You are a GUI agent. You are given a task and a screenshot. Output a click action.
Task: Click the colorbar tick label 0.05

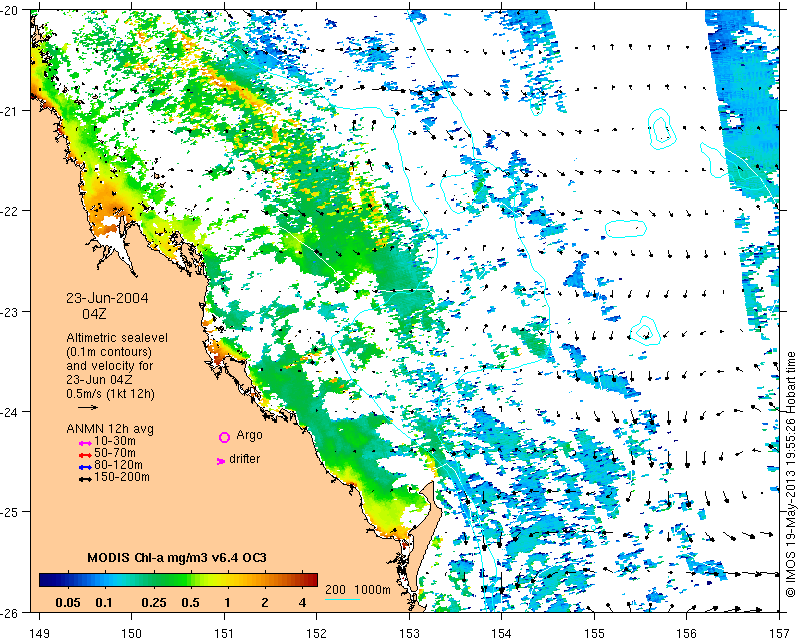(x=68, y=603)
